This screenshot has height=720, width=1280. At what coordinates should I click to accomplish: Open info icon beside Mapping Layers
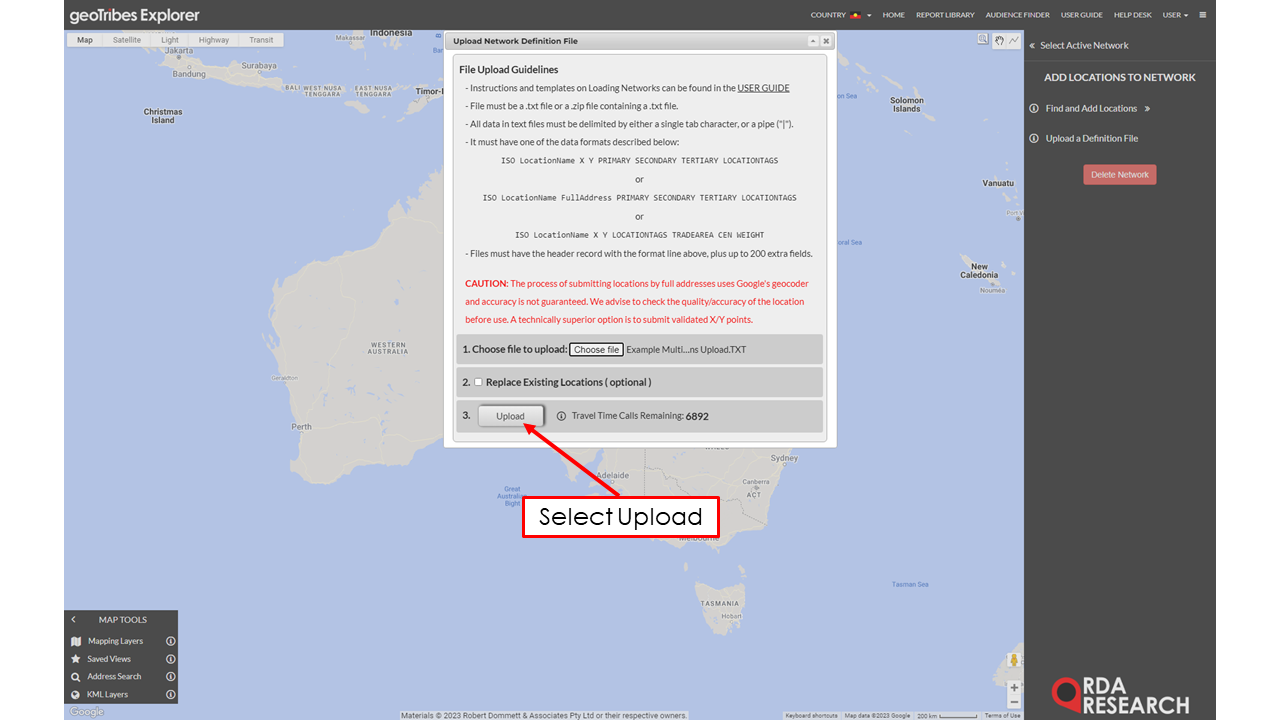(170, 641)
